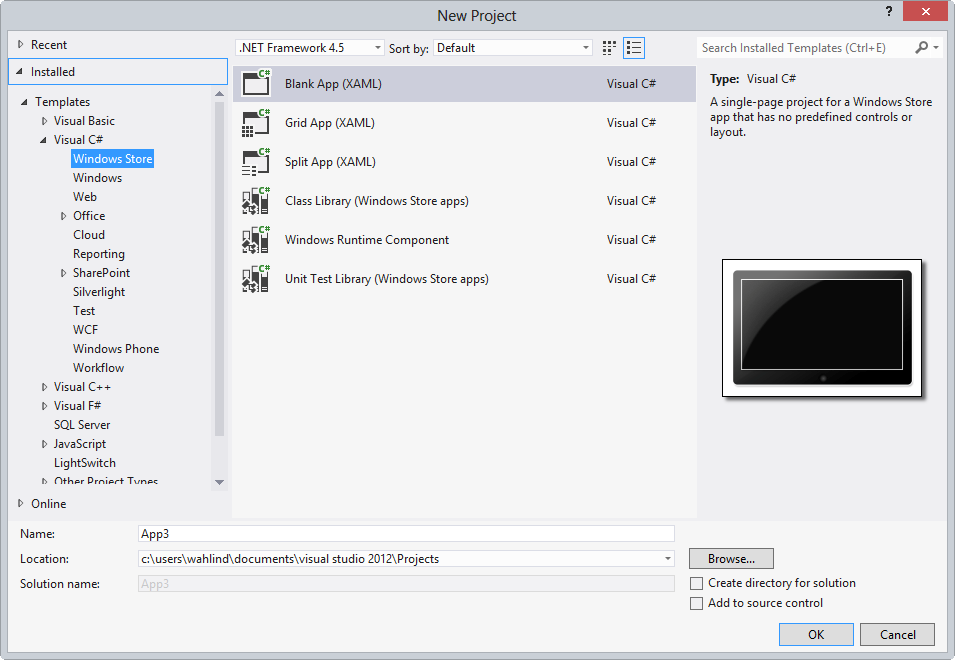This screenshot has width=955, height=660.
Task: Select the Windows Phone category
Action: (x=116, y=349)
